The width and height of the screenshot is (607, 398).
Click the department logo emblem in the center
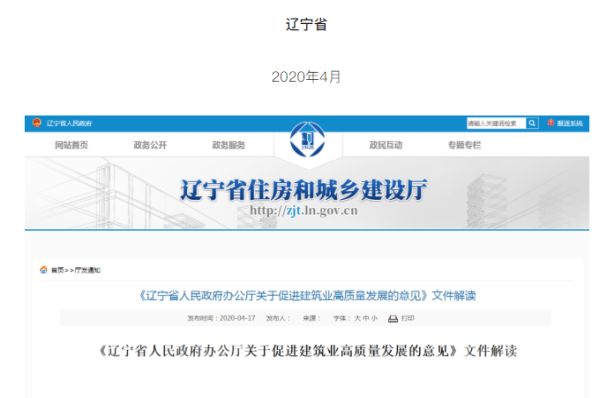(x=308, y=140)
